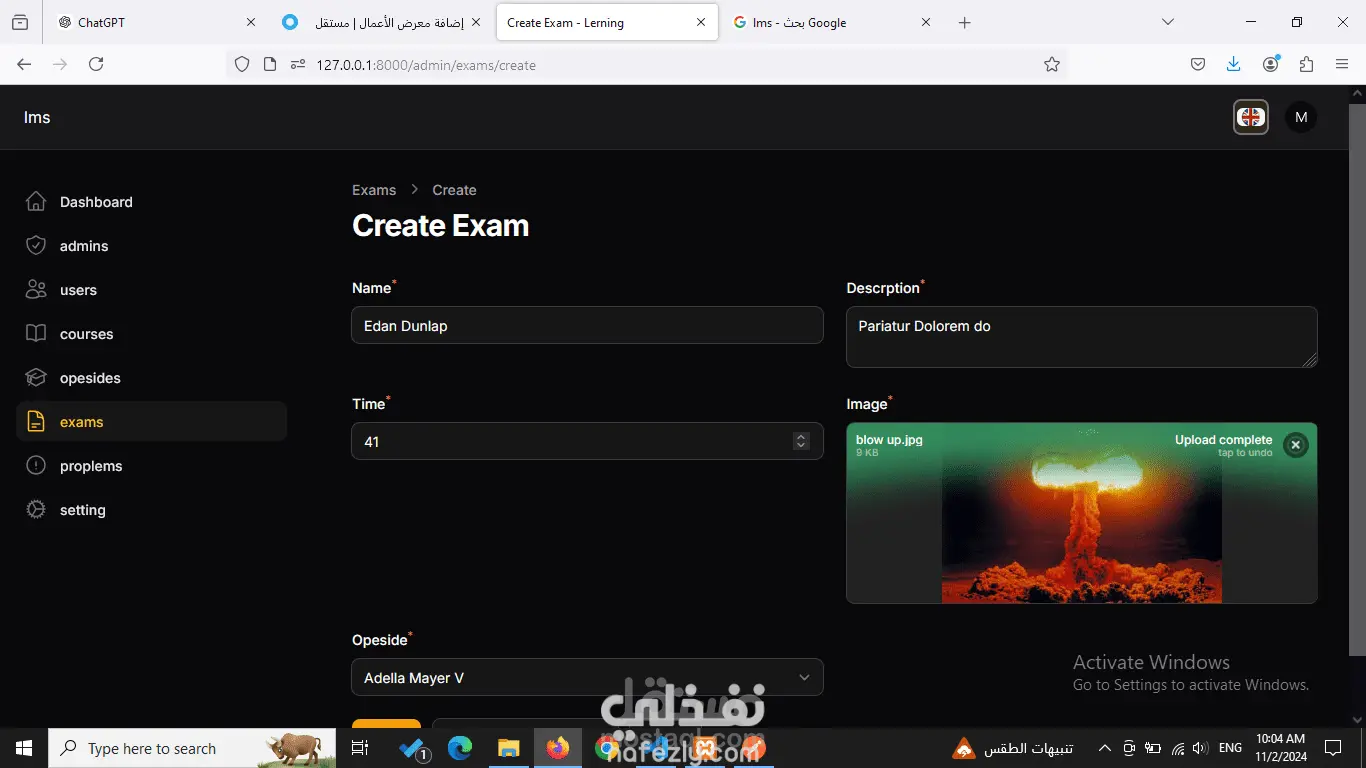Open the volume control in system tray

click(x=1200, y=748)
